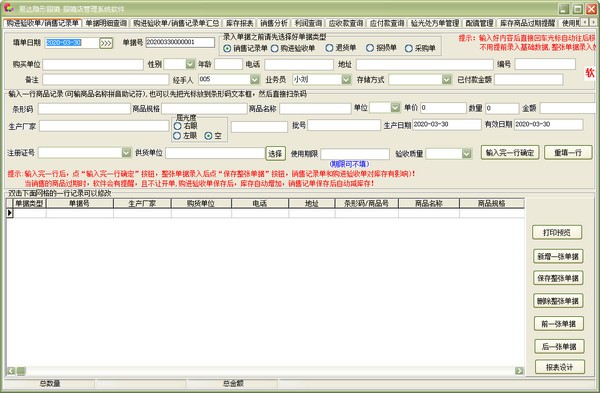Open the 业务员 dropdown
600x393 pixels.
click(x=346, y=79)
